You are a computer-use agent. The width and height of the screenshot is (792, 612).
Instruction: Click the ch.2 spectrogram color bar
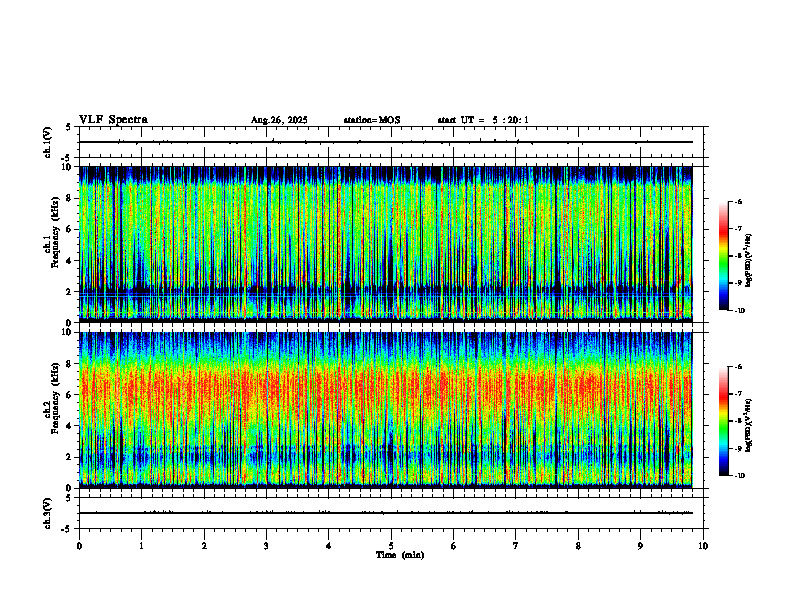723,421
